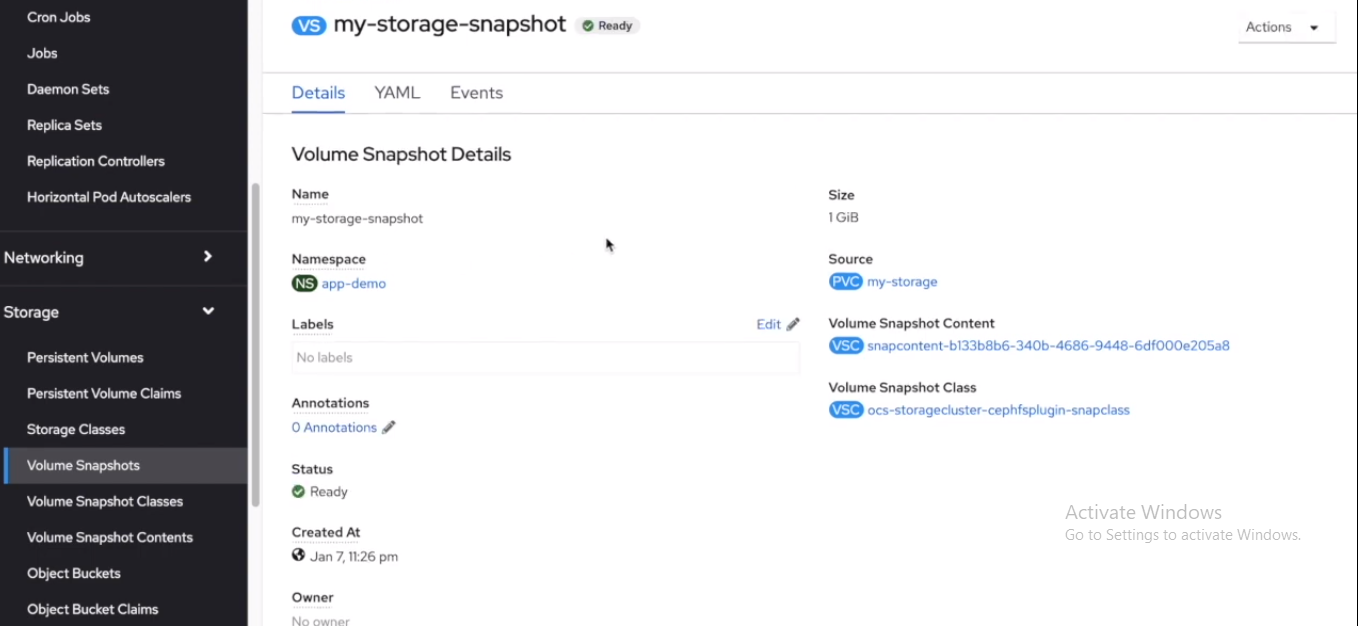
Task: Open the ocs-storagecluster-cephfsplugin-snapclass link
Action: (998, 410)
